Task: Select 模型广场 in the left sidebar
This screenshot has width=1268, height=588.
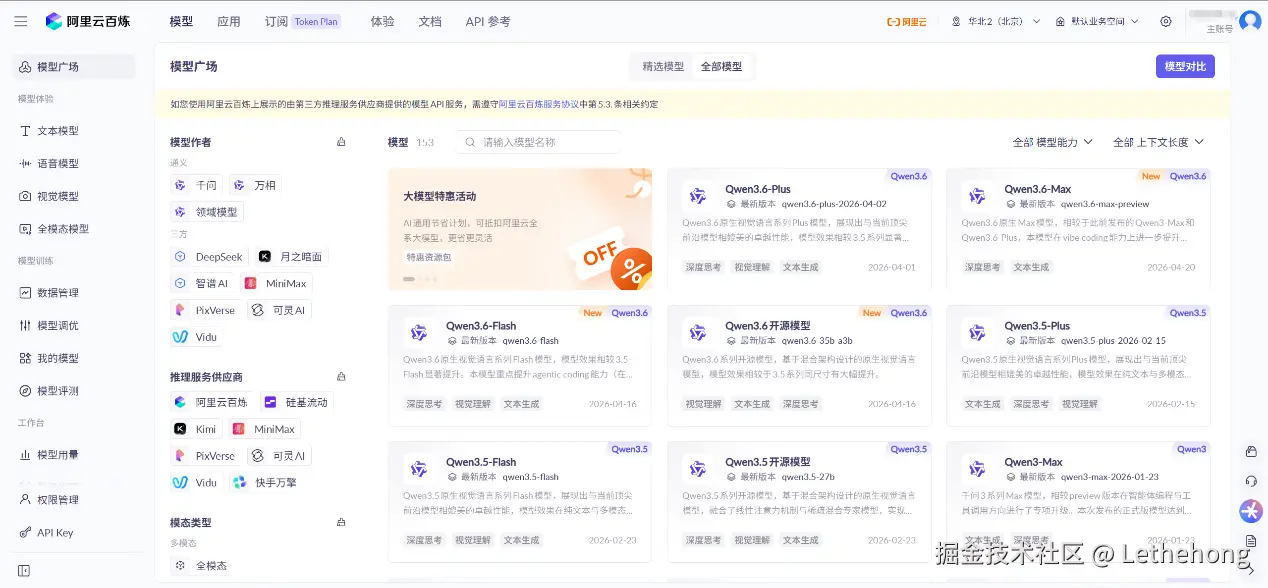Action: tap(75, 67)
